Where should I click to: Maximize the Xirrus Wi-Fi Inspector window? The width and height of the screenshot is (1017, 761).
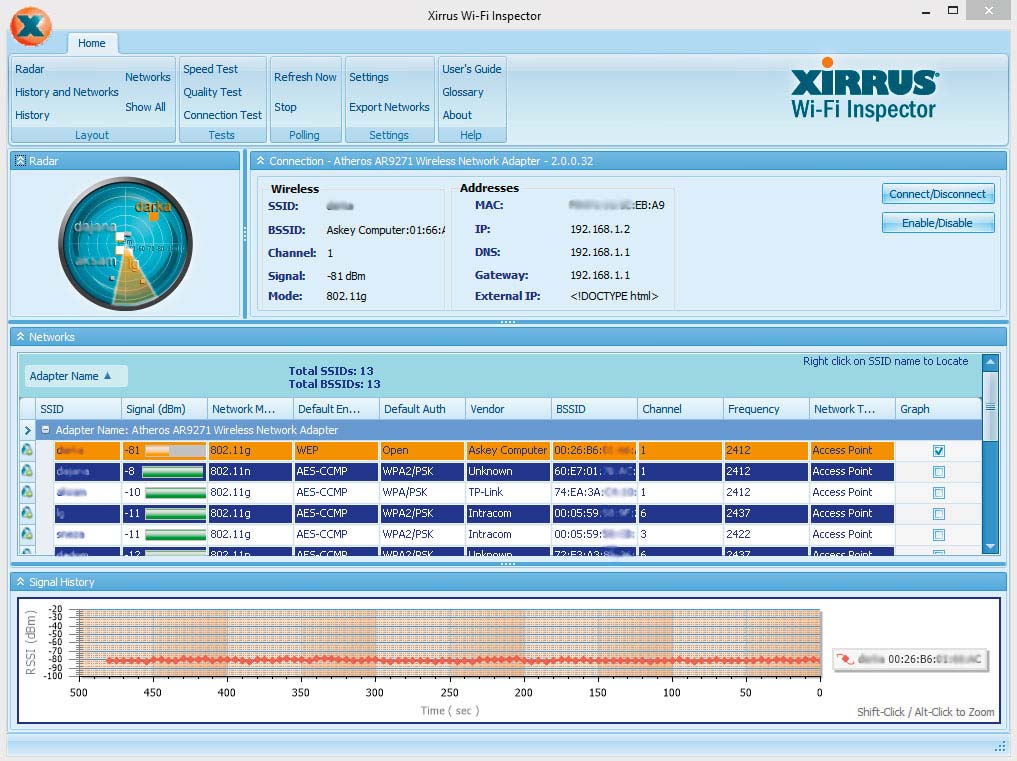point(953,10)
